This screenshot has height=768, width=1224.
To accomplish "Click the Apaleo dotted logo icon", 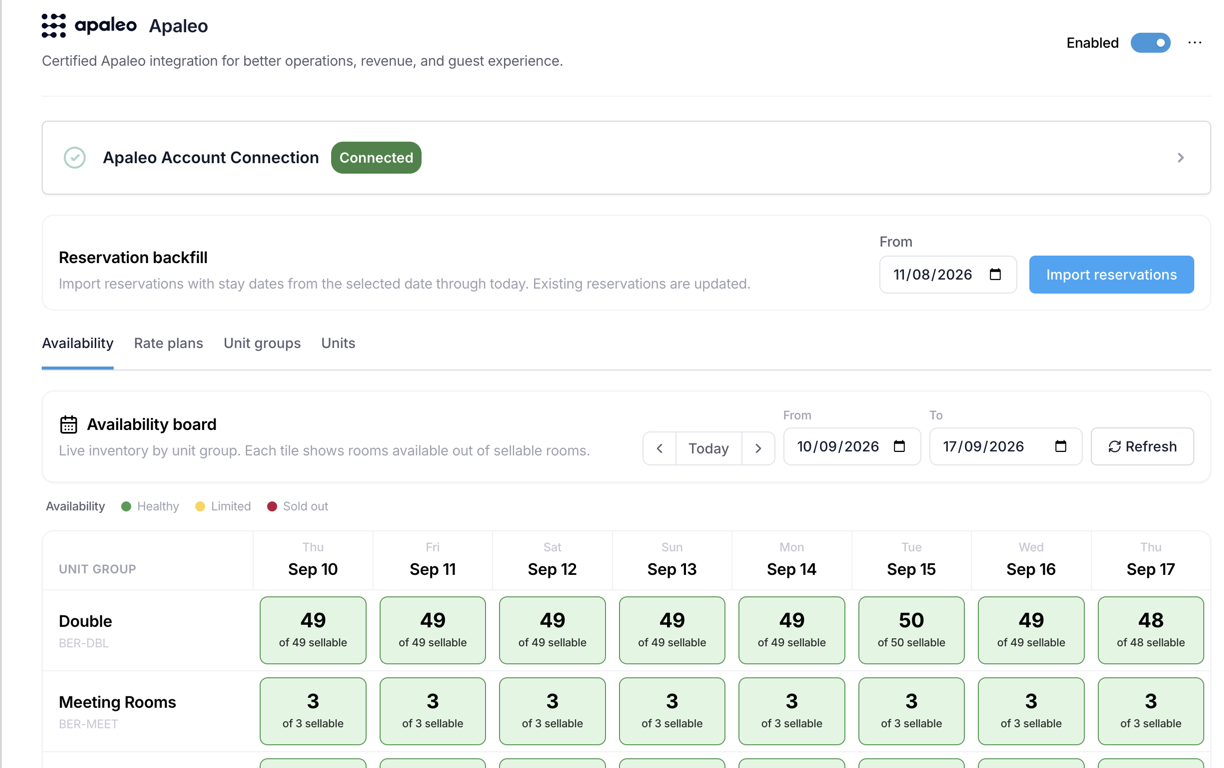I will [x=54, y=26].
